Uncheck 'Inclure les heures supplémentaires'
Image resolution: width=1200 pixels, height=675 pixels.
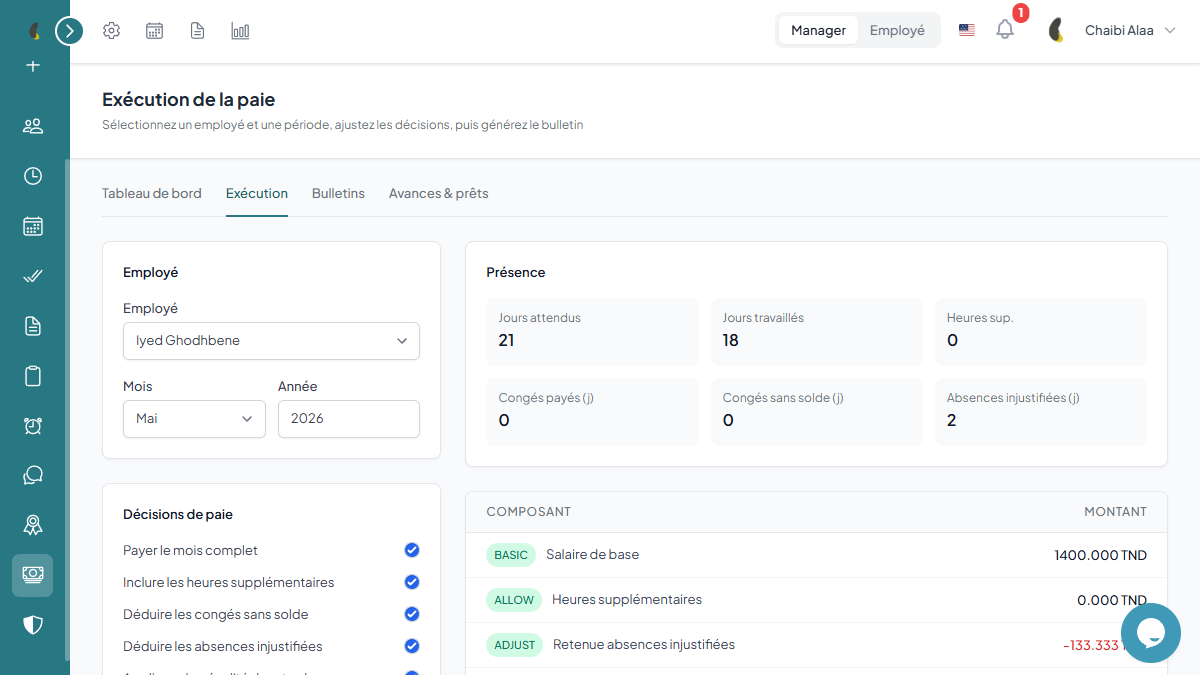pos(412,582)
